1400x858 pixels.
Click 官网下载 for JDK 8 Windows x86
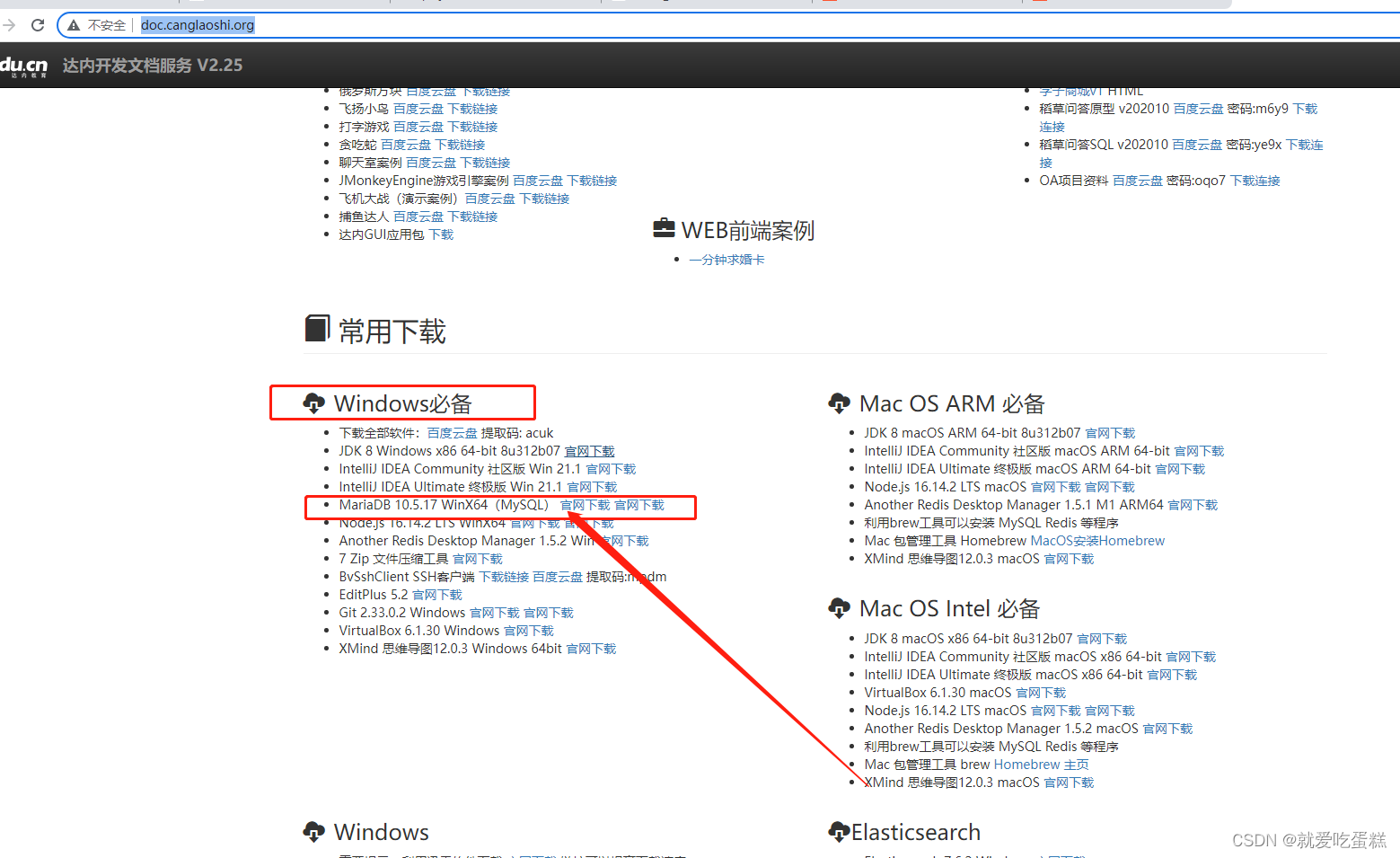tap(589, 451)
